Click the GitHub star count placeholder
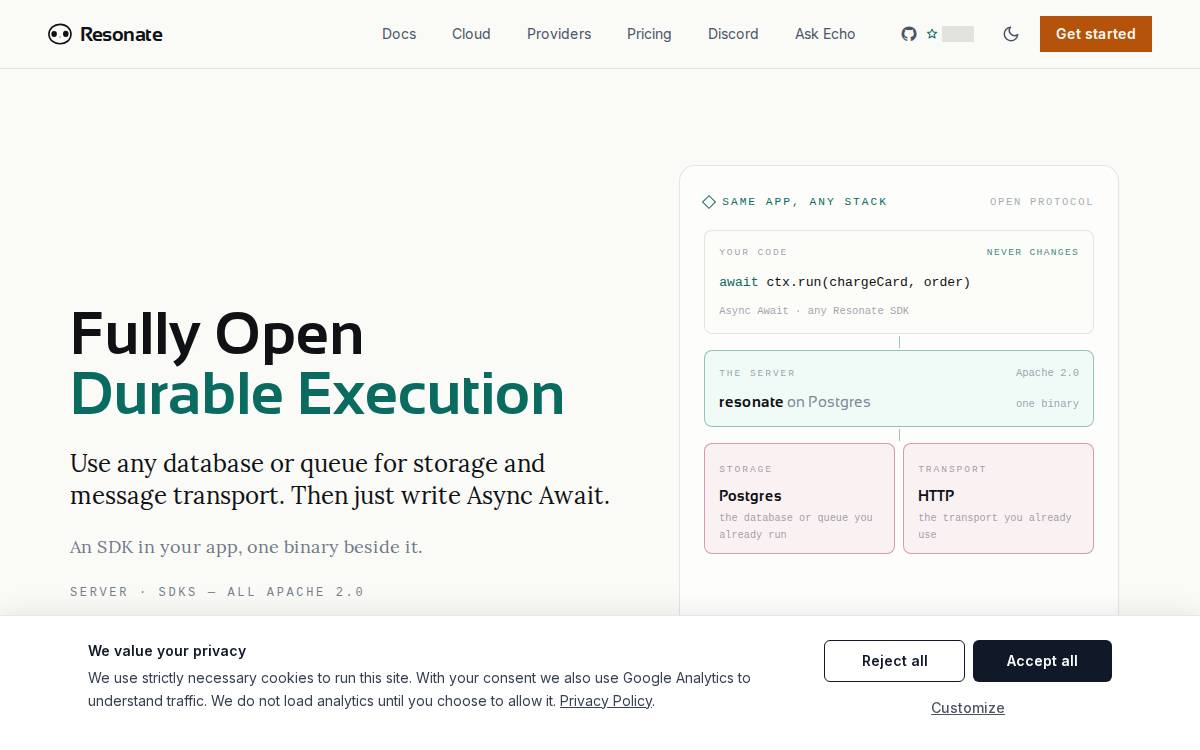1200x750 pixels. (x=958, y=34)
